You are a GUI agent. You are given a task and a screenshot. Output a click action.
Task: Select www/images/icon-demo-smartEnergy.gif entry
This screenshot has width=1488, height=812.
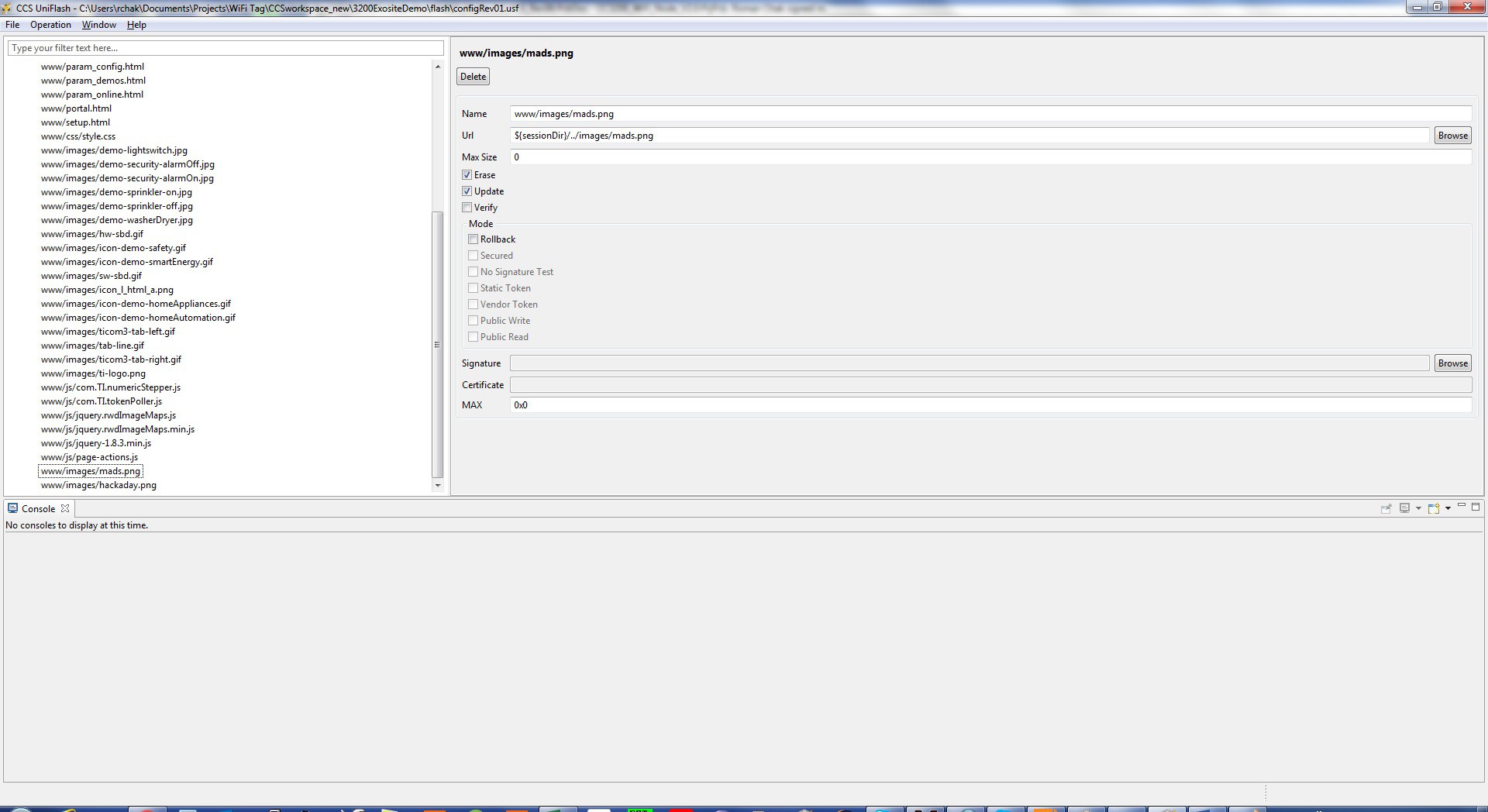tap(127, 262)
